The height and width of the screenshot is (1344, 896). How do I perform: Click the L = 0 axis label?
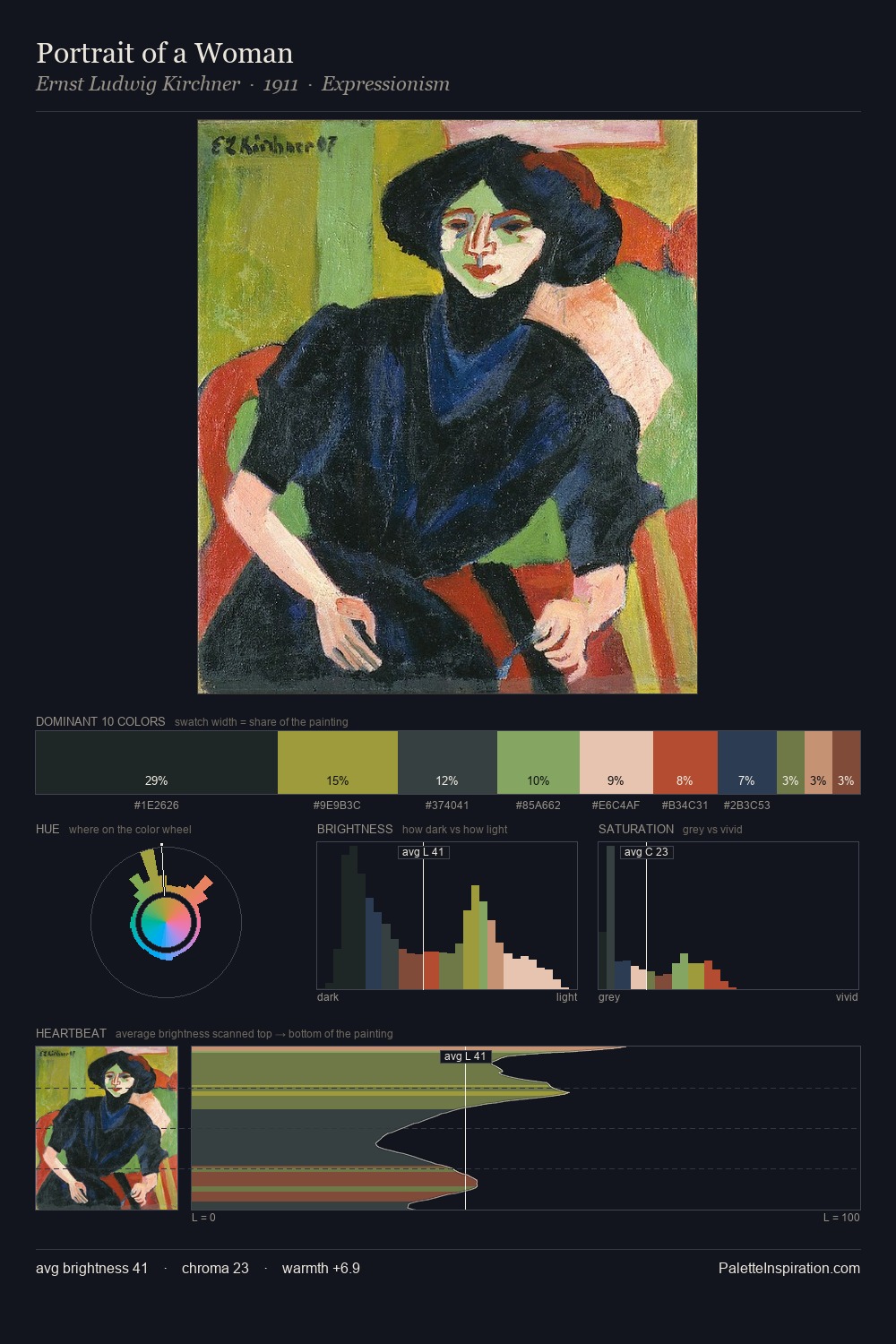coord(203,1218)
